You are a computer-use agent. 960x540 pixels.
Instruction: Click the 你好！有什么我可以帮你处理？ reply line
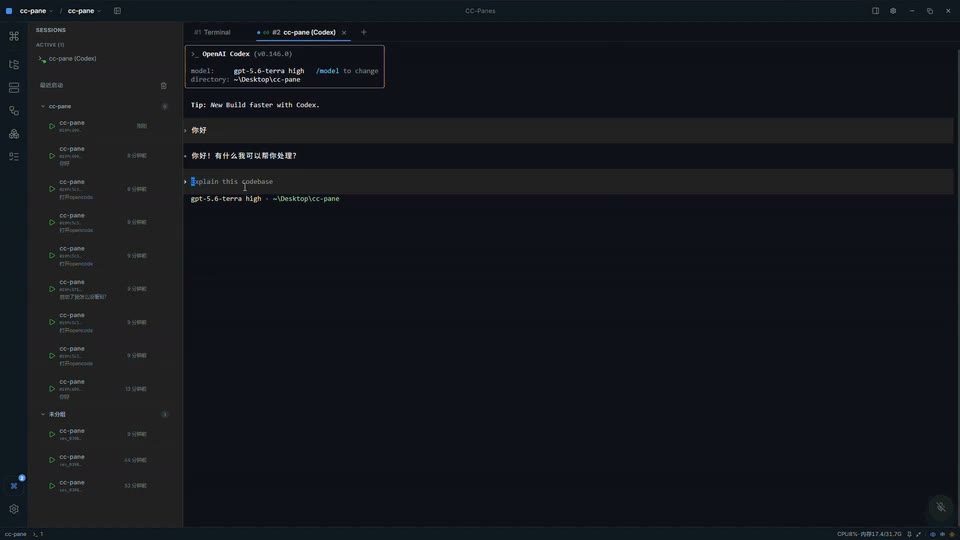(244, 156)
